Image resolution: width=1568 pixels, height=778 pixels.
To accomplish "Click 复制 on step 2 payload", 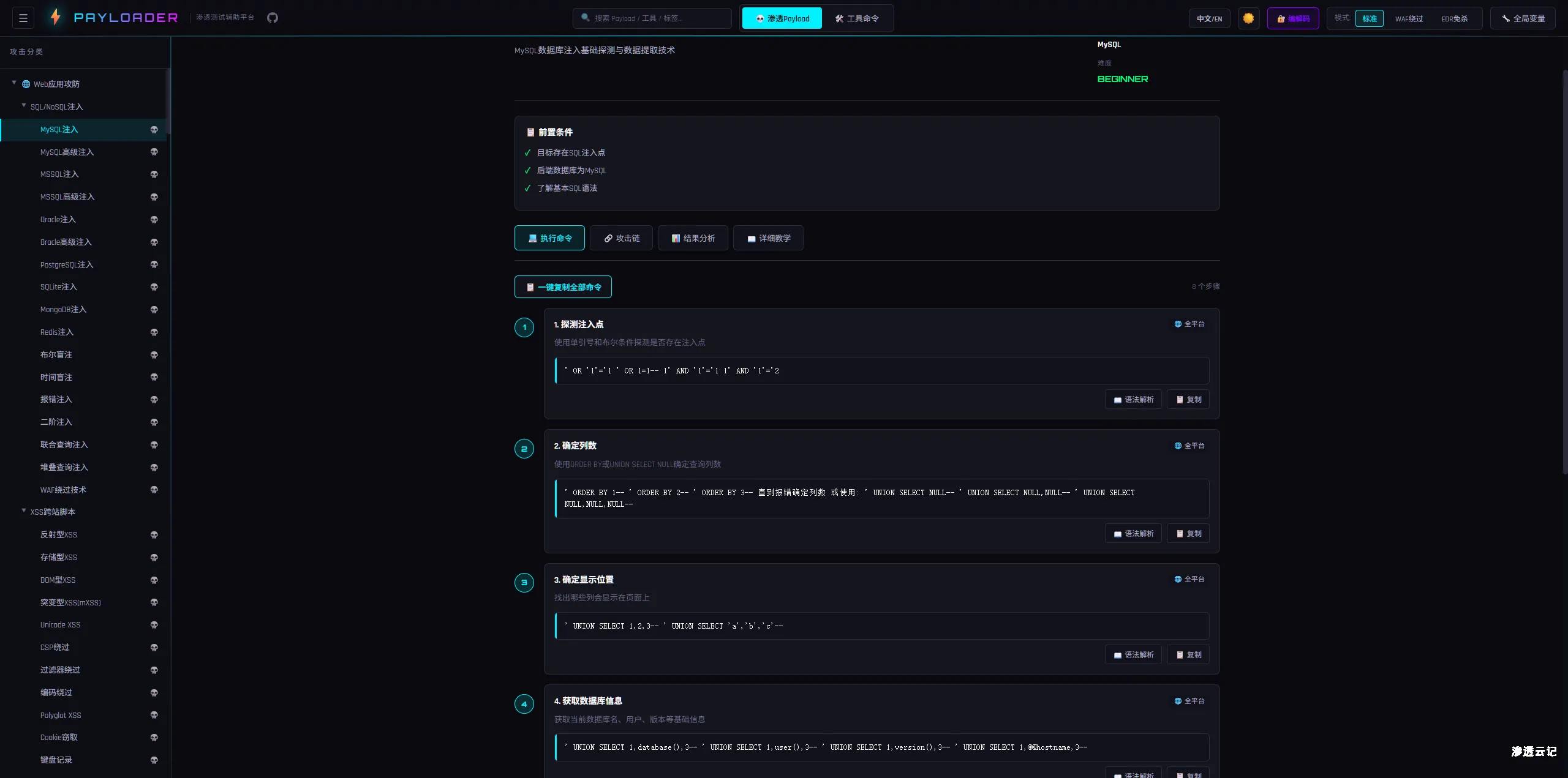I will tap(1187, 533).
